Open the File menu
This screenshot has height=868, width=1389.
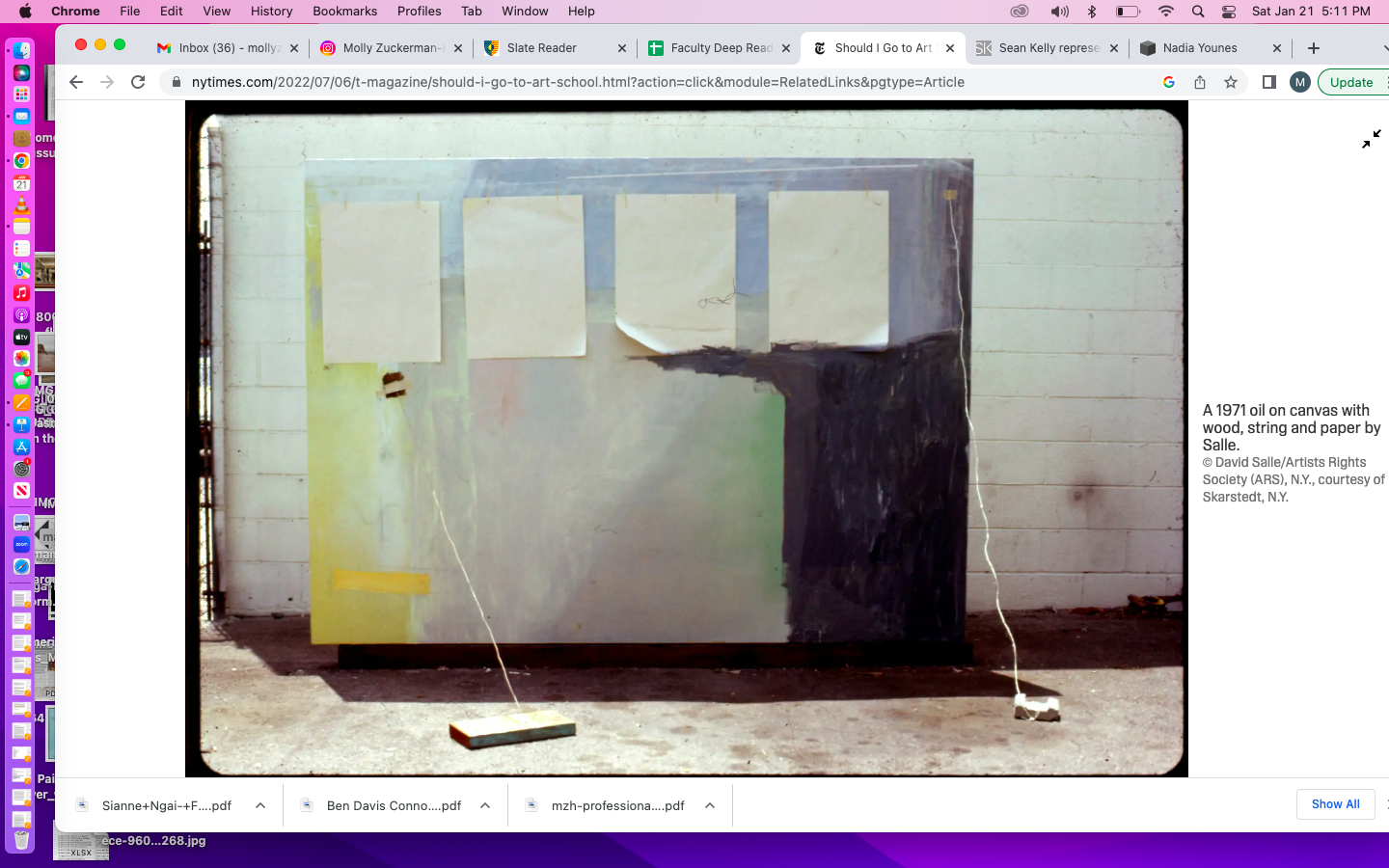[x=130, y=12]
